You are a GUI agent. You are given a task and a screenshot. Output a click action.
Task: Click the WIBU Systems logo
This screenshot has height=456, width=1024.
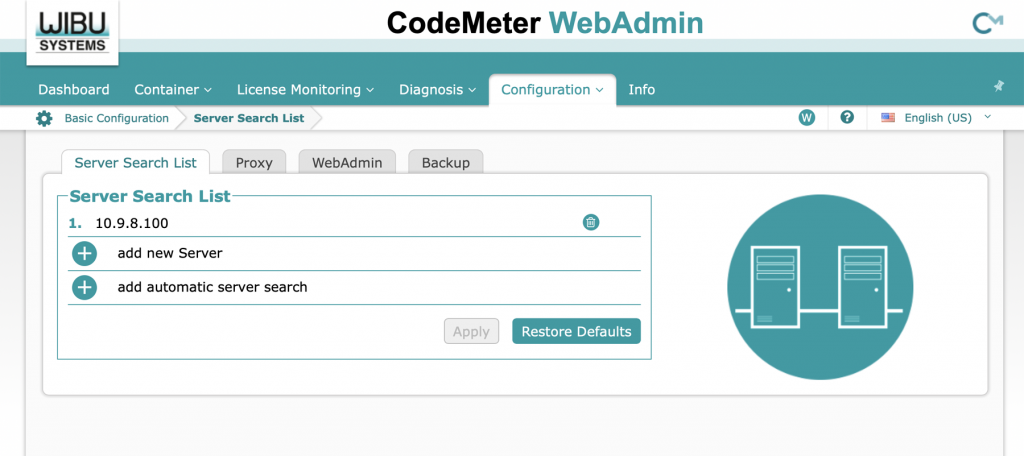(72, 33)
